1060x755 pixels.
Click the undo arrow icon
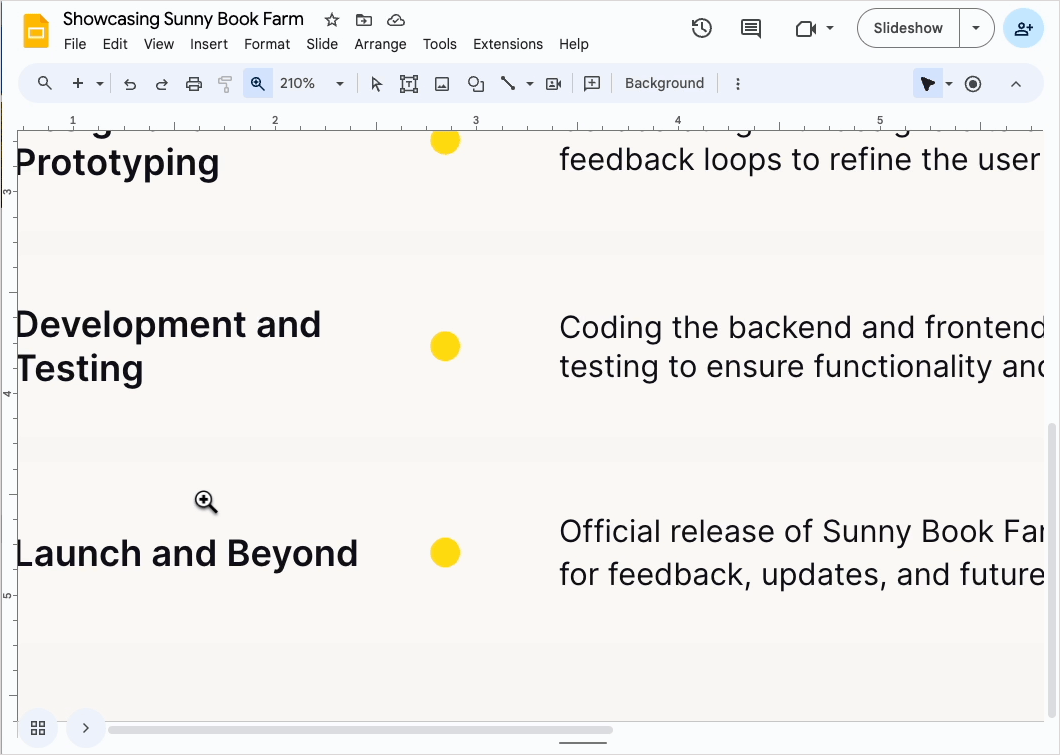[x=130, y=84]
